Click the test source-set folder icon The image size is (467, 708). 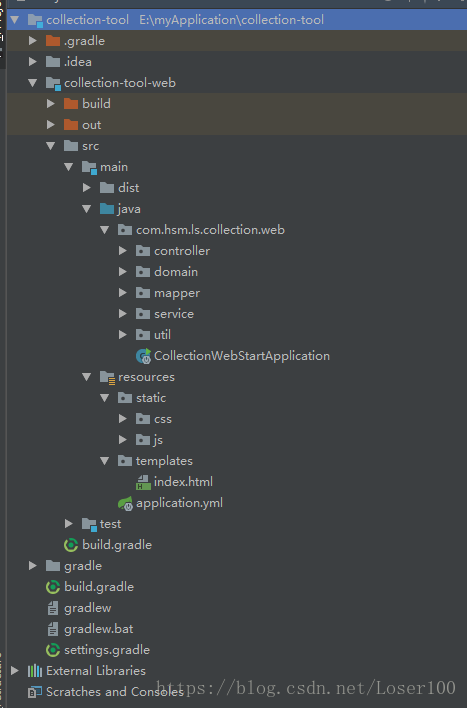point(89,524)
